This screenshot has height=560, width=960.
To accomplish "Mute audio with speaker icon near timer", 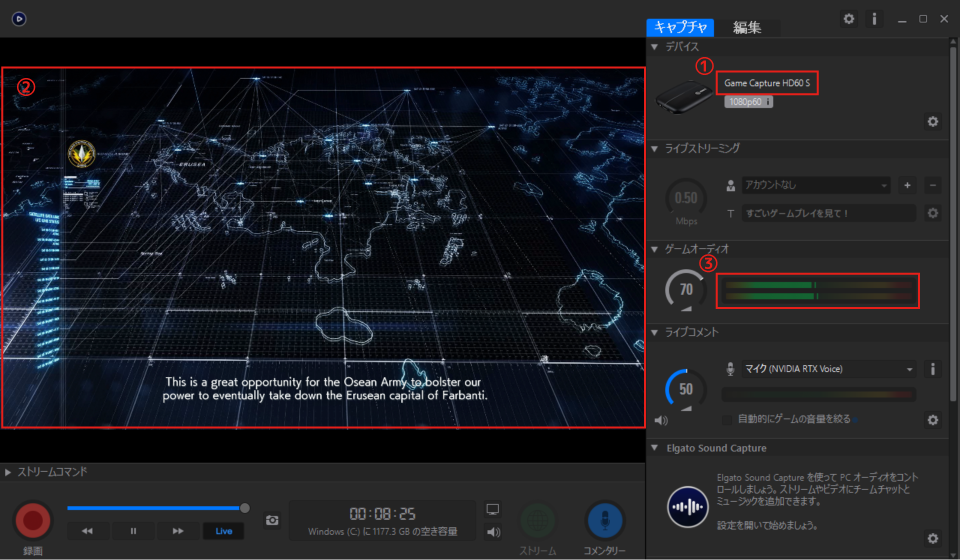I will 493,532.
